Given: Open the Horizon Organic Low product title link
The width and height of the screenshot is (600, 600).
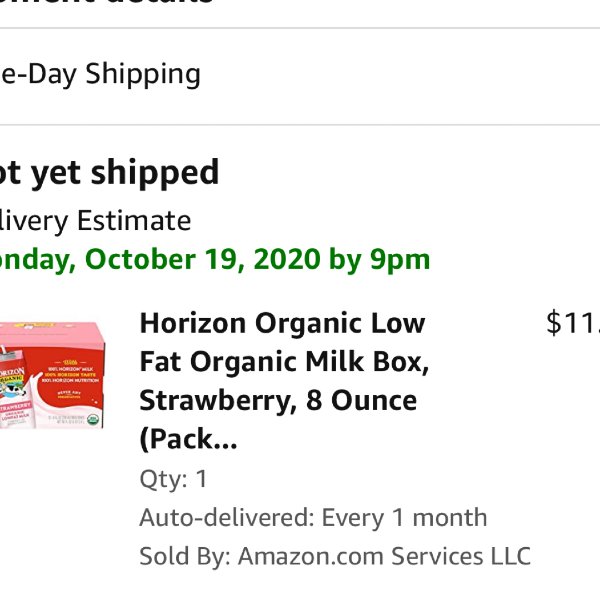Looking at the screenshot, I should (x=282, y=323).
